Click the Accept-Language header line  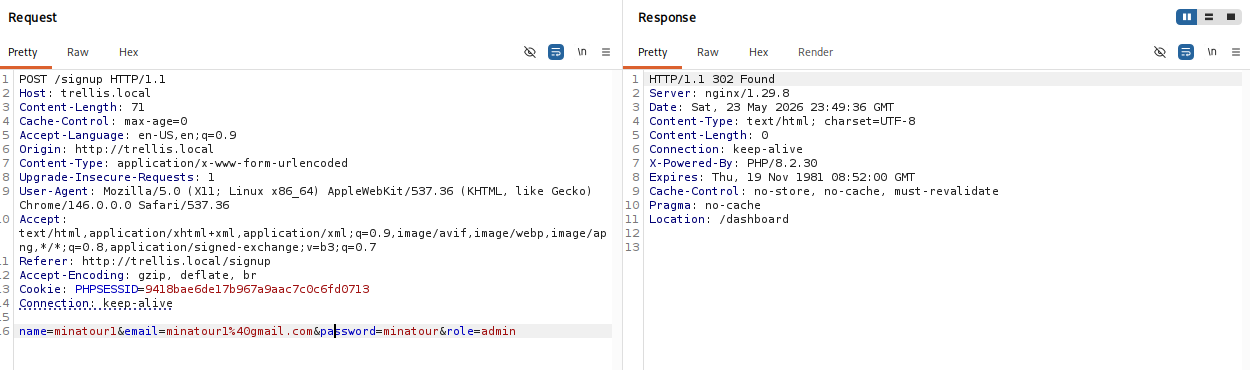click(x=128, y=135)
